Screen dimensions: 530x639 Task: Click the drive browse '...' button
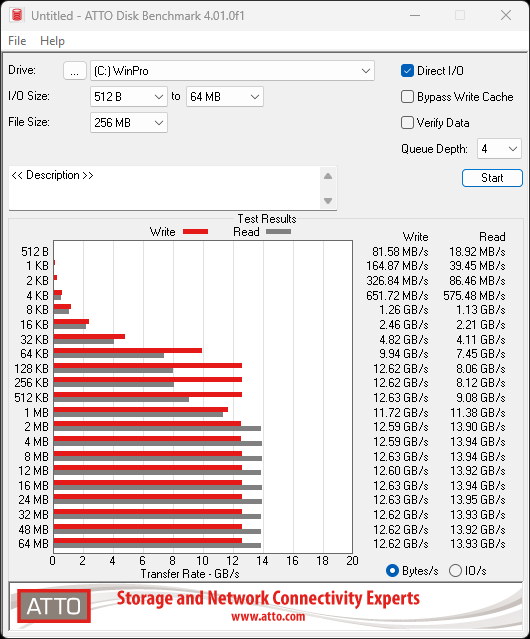tap(75, 71)
